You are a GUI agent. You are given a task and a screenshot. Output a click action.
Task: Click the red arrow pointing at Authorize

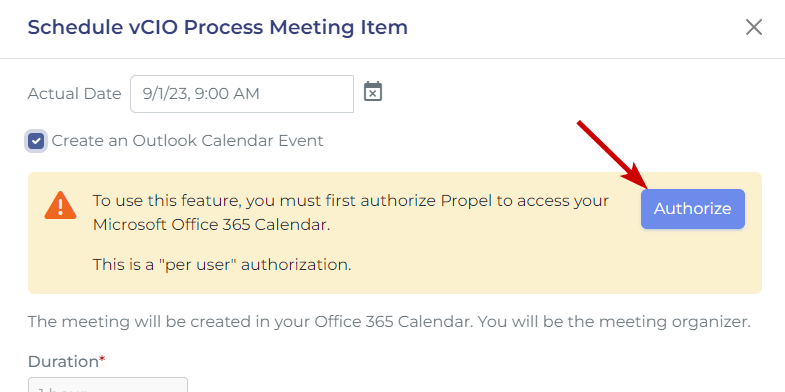tap(612, 155)
